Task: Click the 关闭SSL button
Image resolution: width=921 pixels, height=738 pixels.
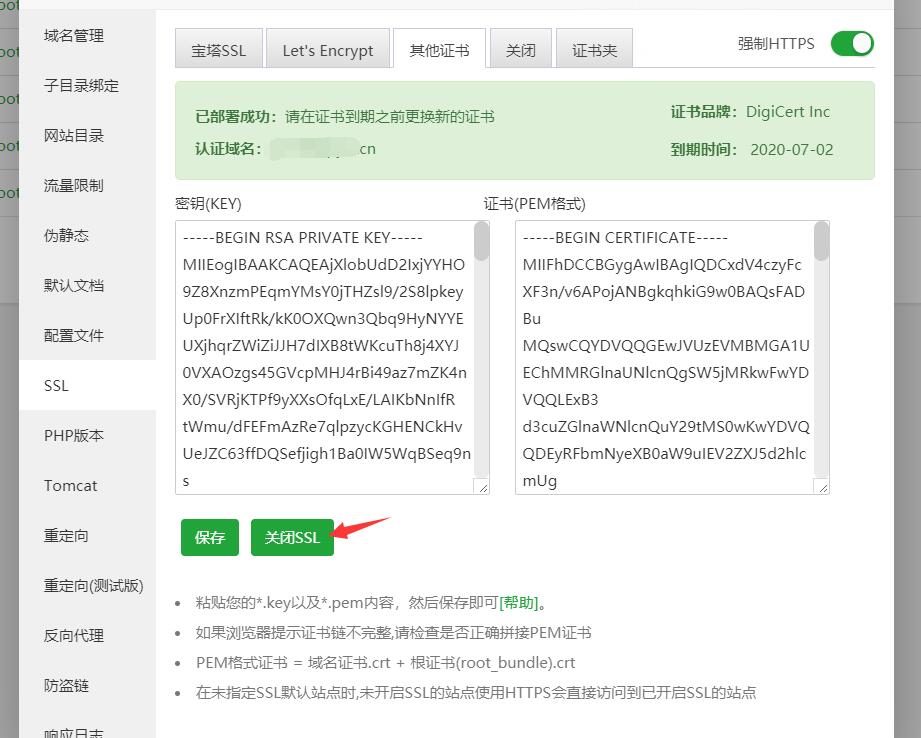Action: pyautogui.click(x=292, y=537)
